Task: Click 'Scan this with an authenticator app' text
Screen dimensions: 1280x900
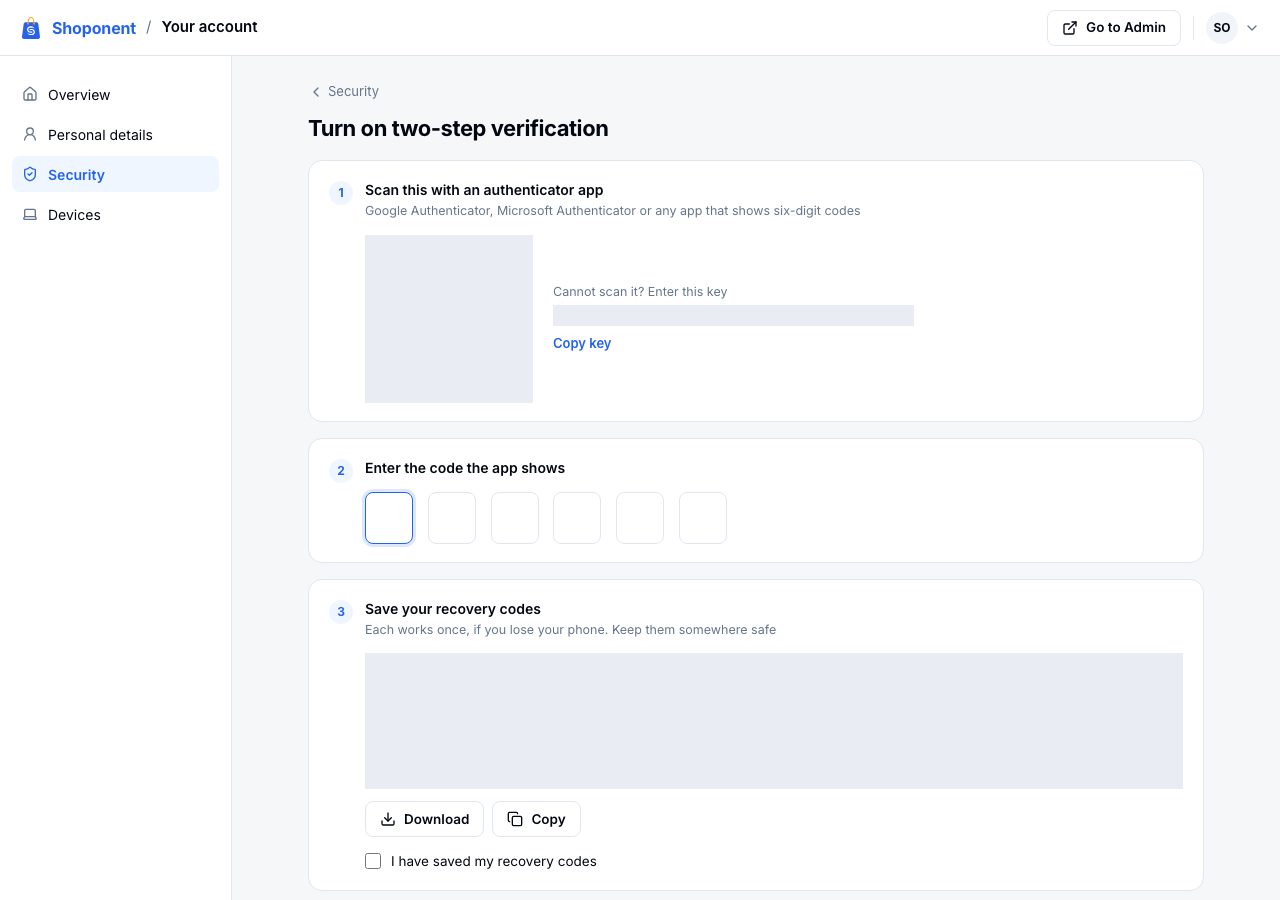Action: coord(484,190)
